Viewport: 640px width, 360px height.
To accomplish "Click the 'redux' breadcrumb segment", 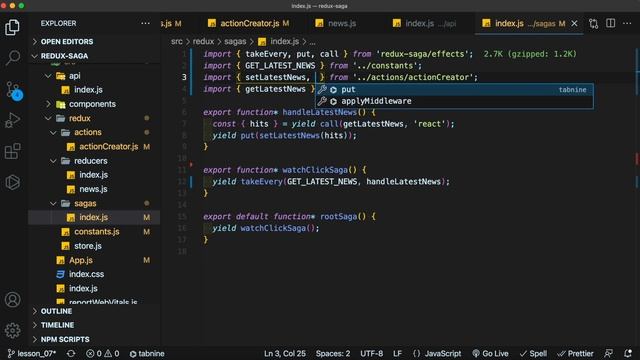I will coord(203,42).
